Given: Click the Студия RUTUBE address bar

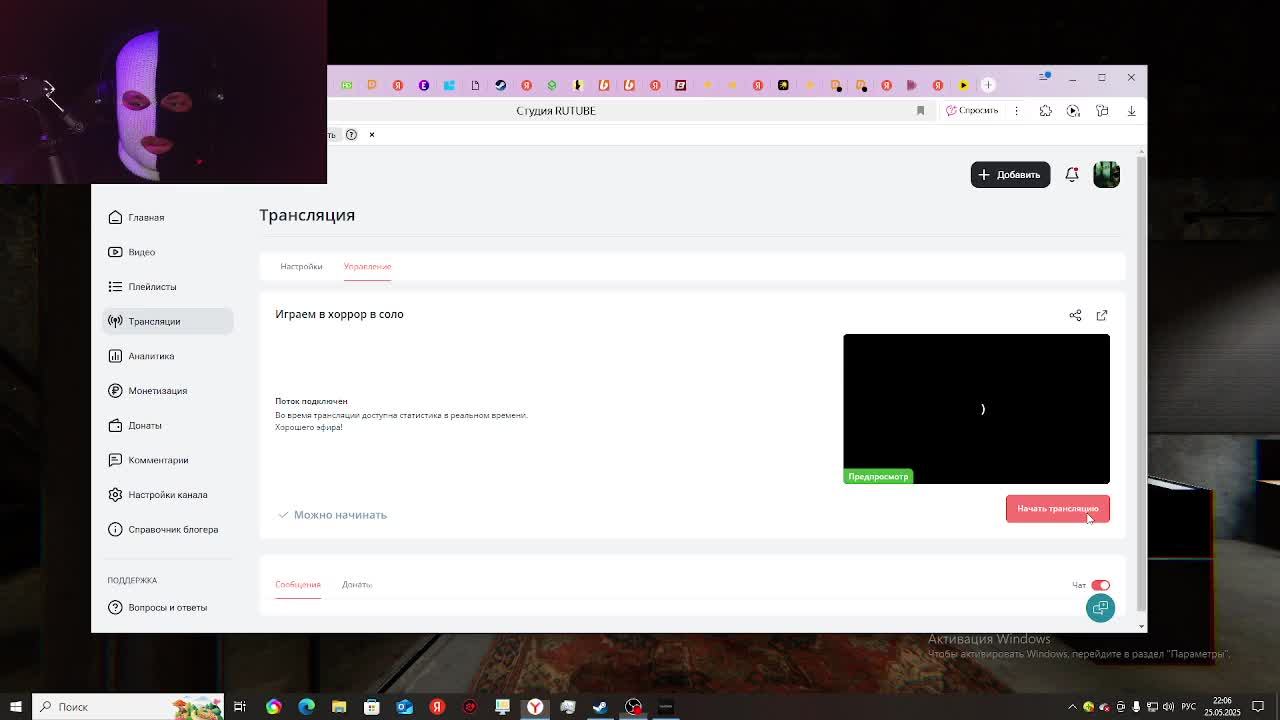Looking at the screenshot, I should point(556,111).
